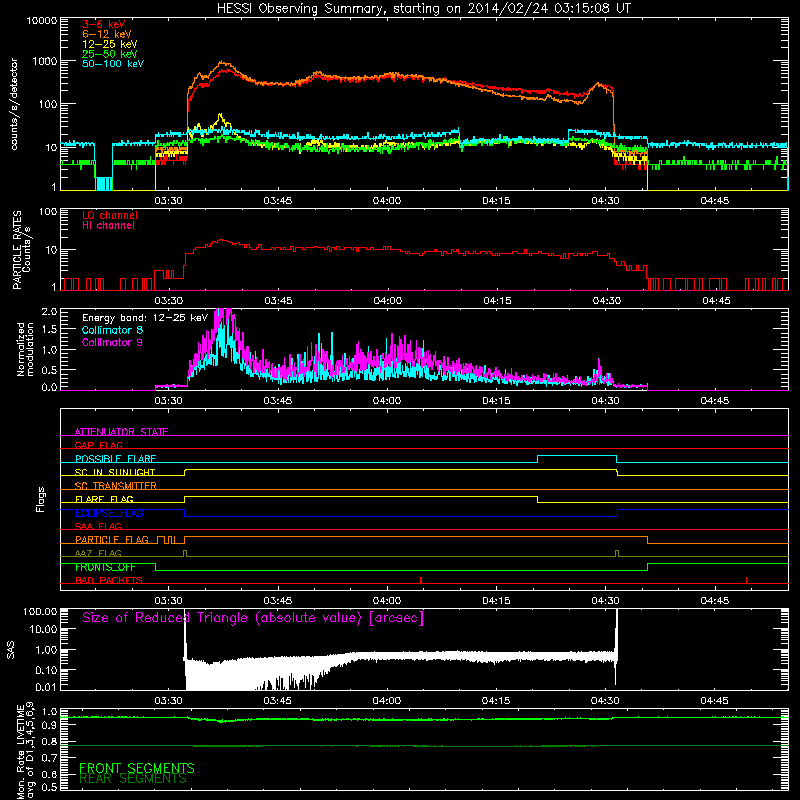Click the BAD PACKETS spike near 04:05
The image size is (800, 800).
tap(421, 580)
